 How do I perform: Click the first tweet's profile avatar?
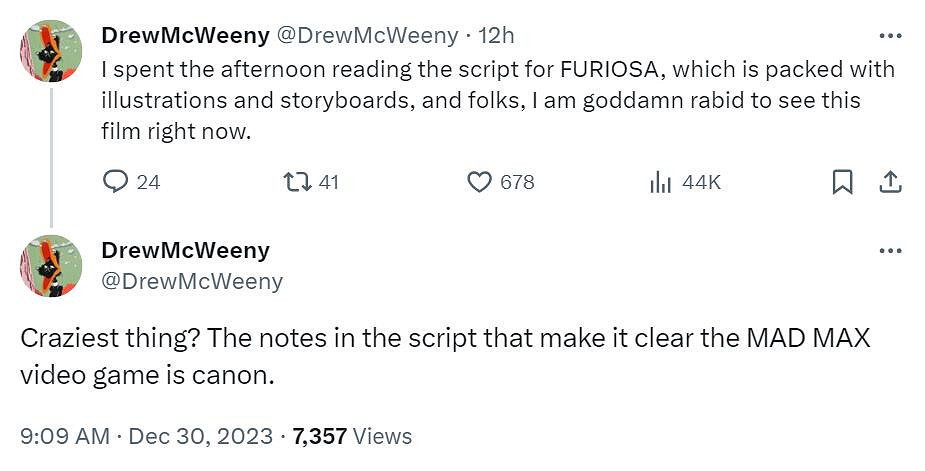point(50,51)
